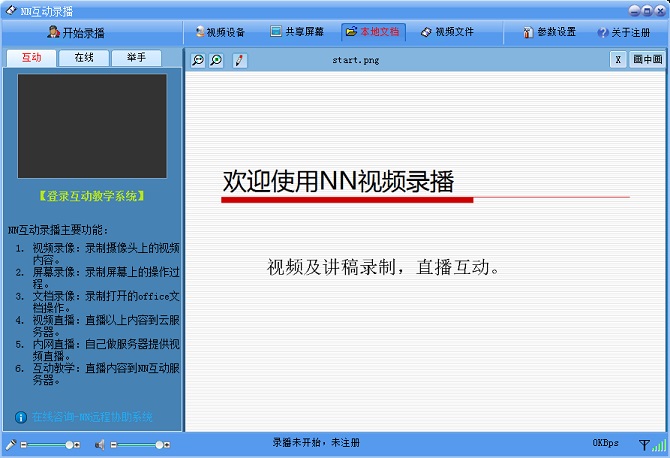This screenshot has width=670, height=458.
Task: Click the dark video preview area
Action: tap(92, 126)
